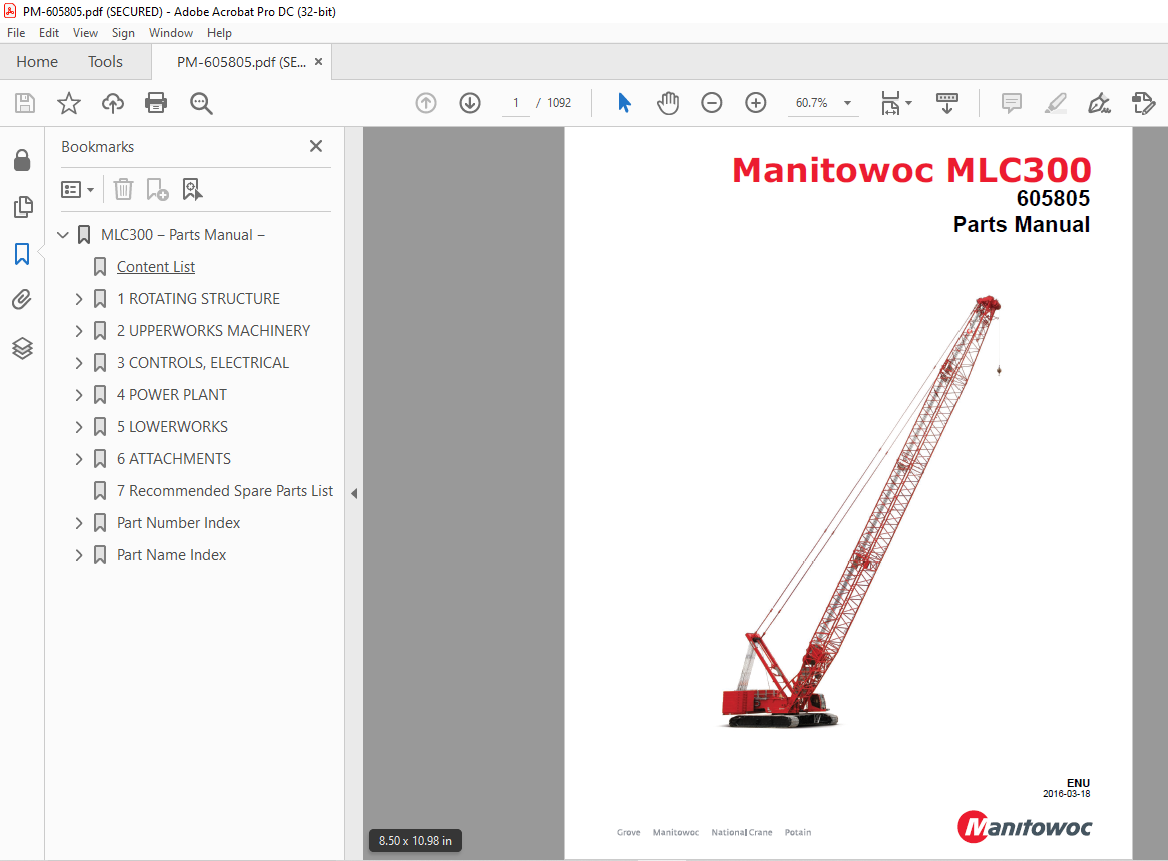Close the PM-605805.pdf tab

pos(319,62)
